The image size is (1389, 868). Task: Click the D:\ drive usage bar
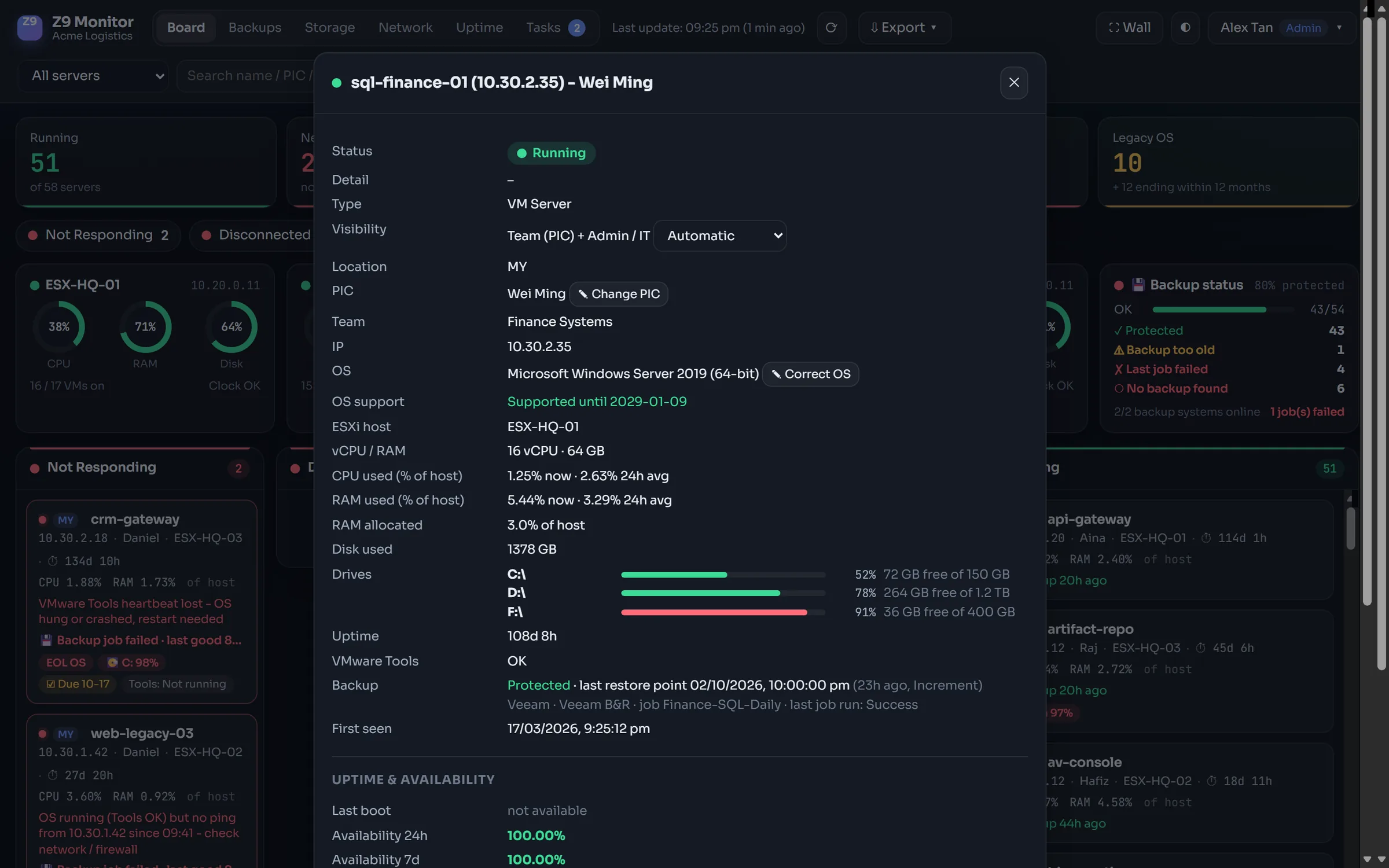[723, 593]
